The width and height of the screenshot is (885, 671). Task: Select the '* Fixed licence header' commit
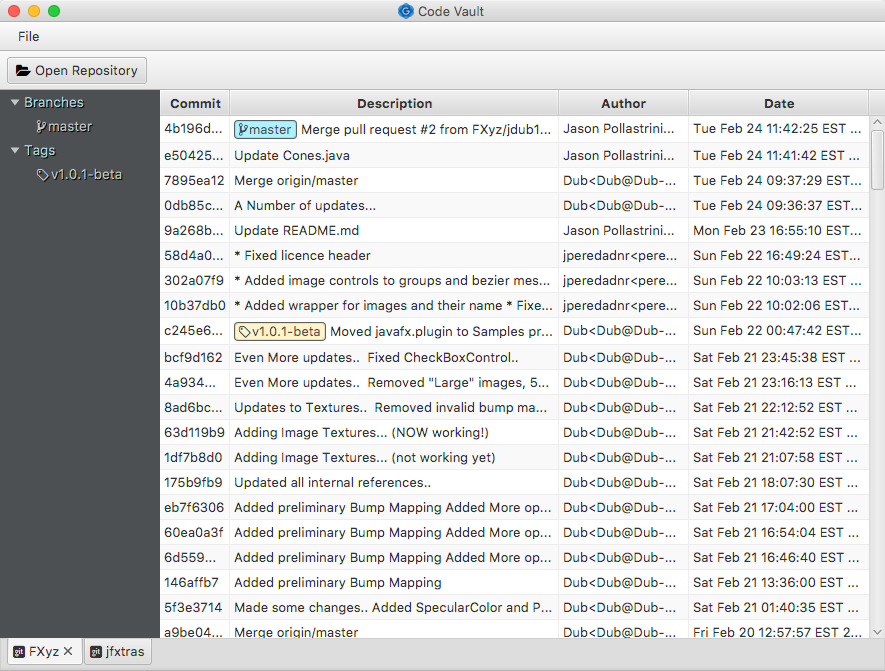coord(514,256)
